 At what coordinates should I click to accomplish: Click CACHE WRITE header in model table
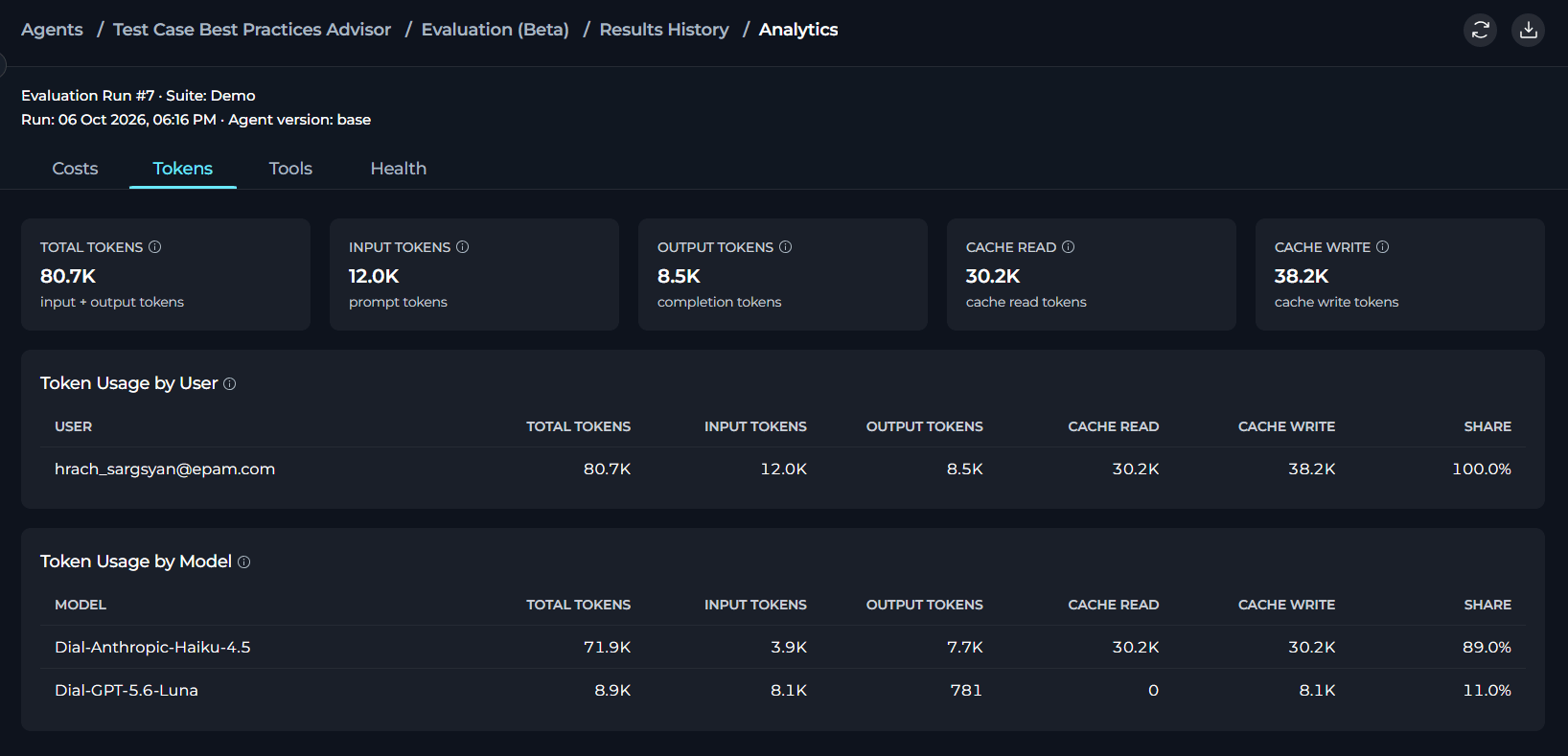coord(1286,605)
